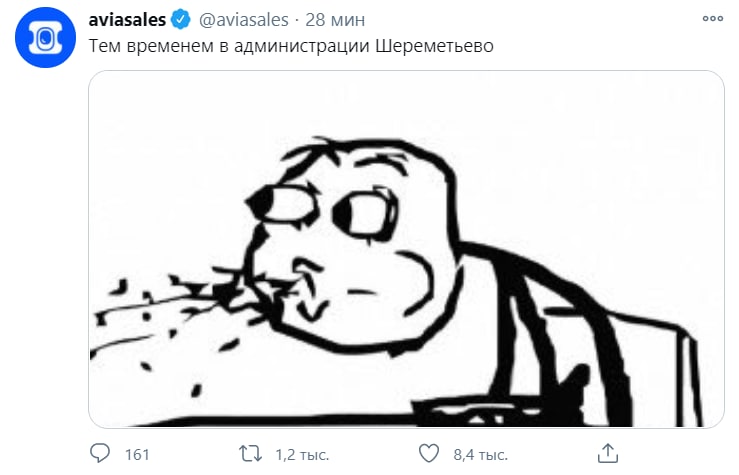Viewport: 739px width, 475px height.
Task: Click the 1,2 тыс. retweet count
Action: point(302,455)
